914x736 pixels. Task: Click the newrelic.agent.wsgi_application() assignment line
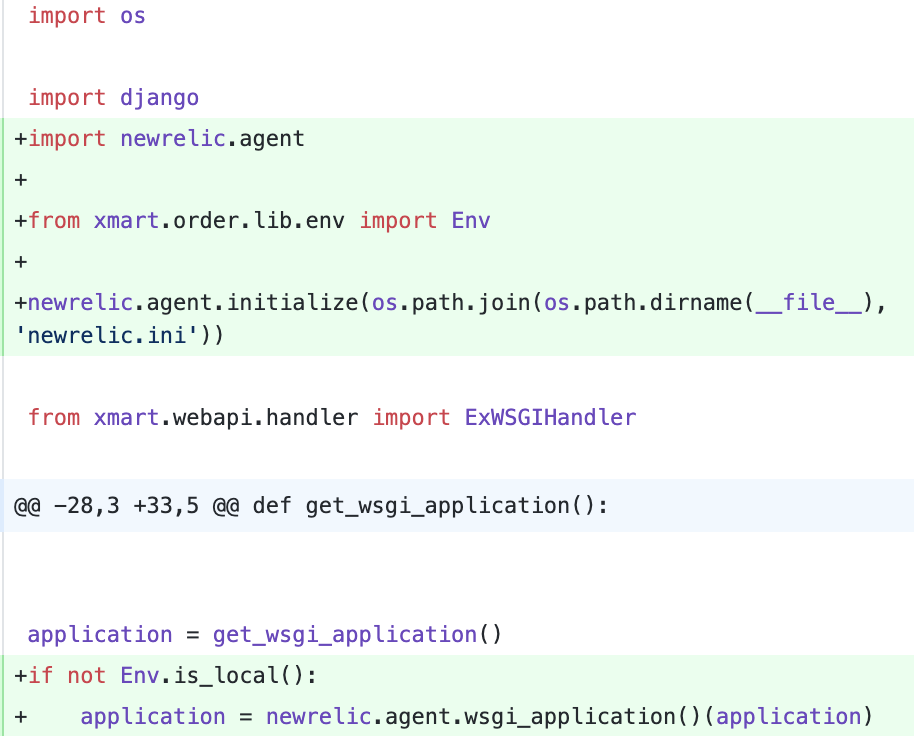click(444, 716)
